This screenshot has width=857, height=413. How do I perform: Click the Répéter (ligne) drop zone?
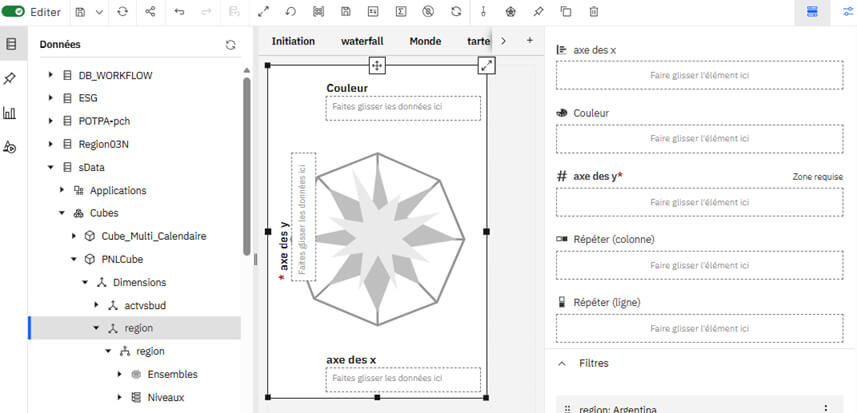[700, 329]
